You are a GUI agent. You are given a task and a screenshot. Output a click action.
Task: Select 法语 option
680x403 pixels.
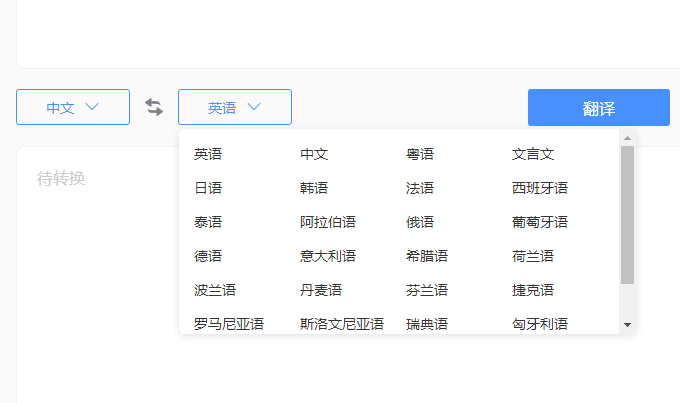[x=420, y=188]
